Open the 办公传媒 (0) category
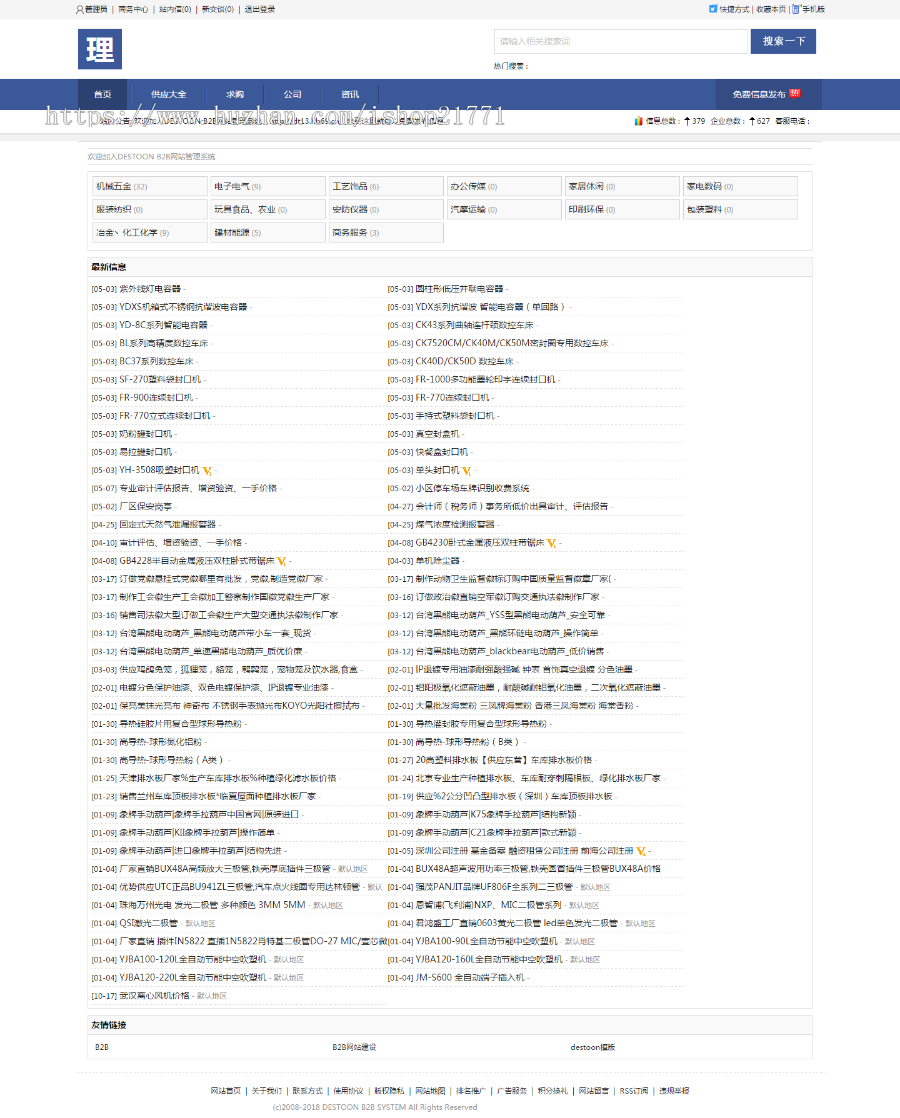The image size is (900, 1118). click(503, 186)
